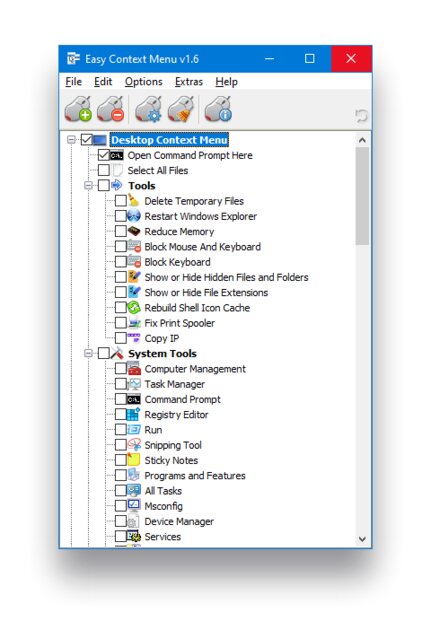The width and height of the screenshot is (431, 630).
Task: Click the Show or Hide Hidden Files icon
Action: (x=133, y=277)
